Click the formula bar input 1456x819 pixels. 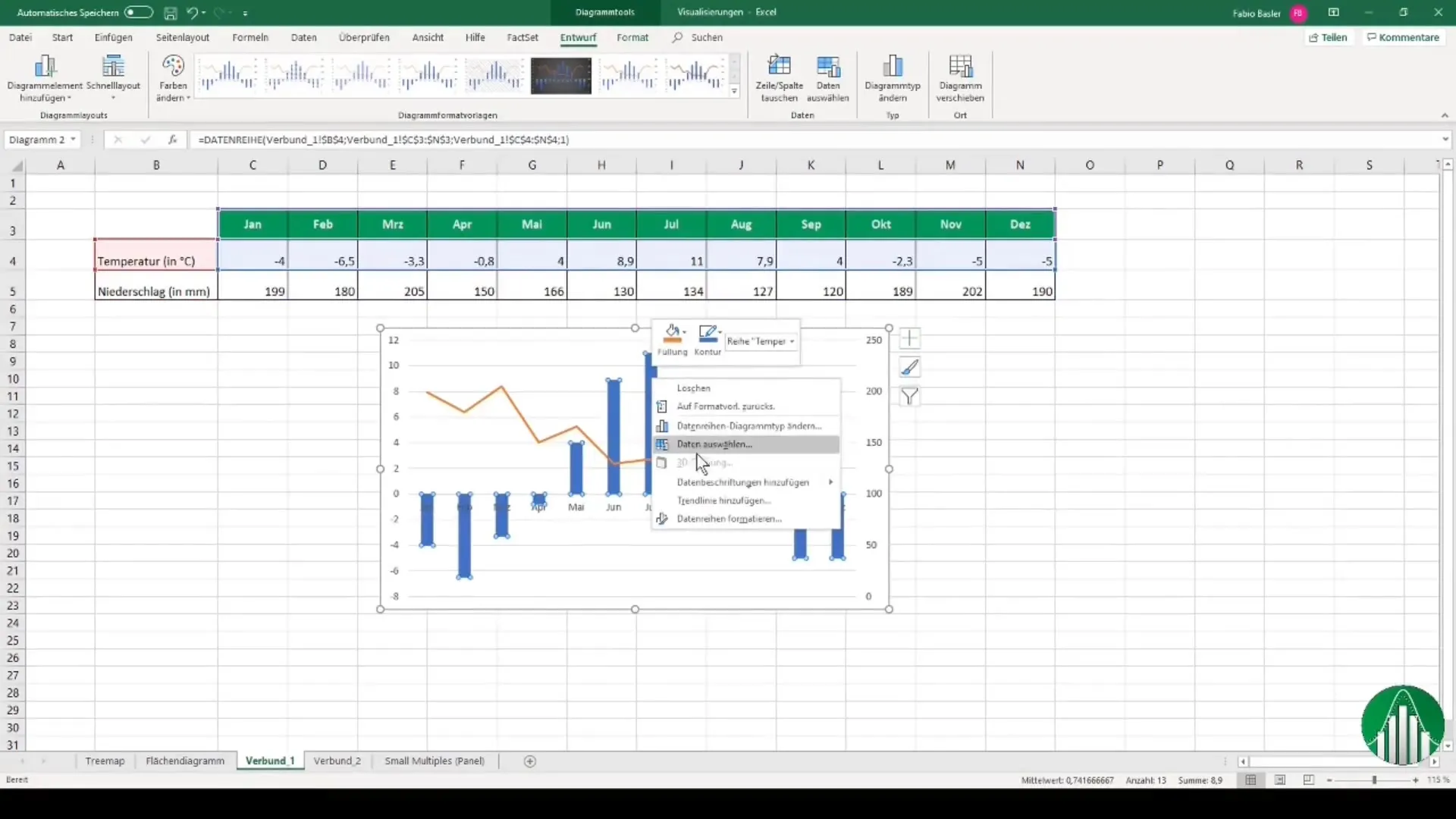tap(815, 140)
